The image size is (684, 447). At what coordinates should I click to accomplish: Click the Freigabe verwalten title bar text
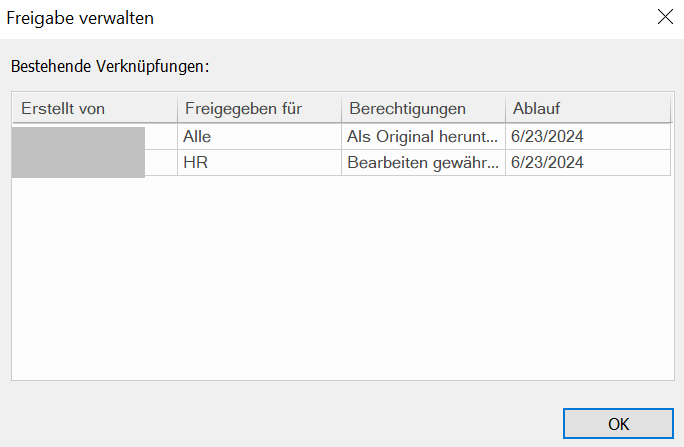[x=81, y=18]
